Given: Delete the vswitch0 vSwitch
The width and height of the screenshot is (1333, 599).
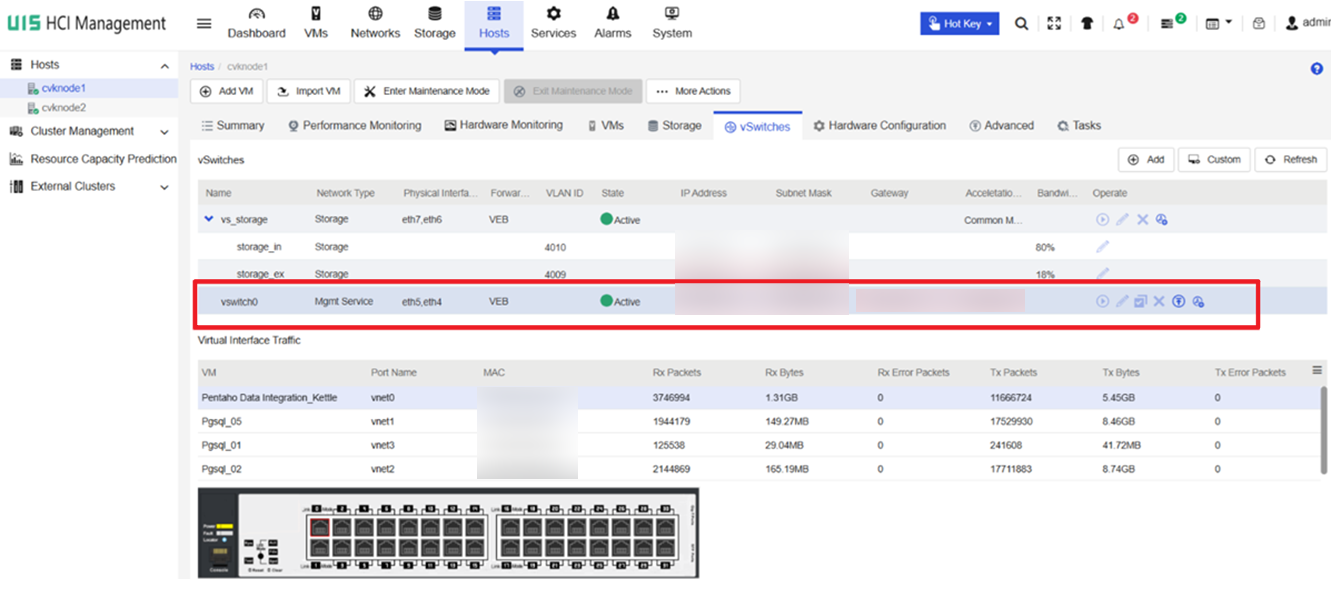Looking at the screenshot, I should tap(1159, 302).
